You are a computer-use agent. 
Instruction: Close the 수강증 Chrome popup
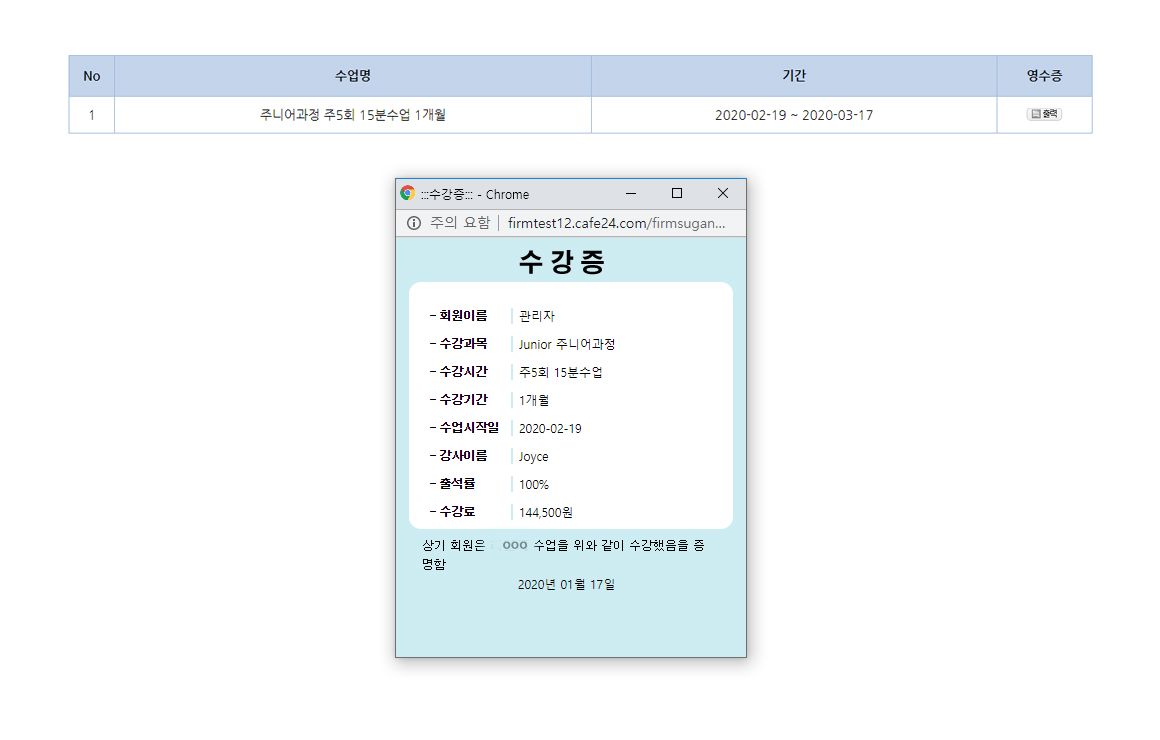pyautogui.click(x=723, y=193)
